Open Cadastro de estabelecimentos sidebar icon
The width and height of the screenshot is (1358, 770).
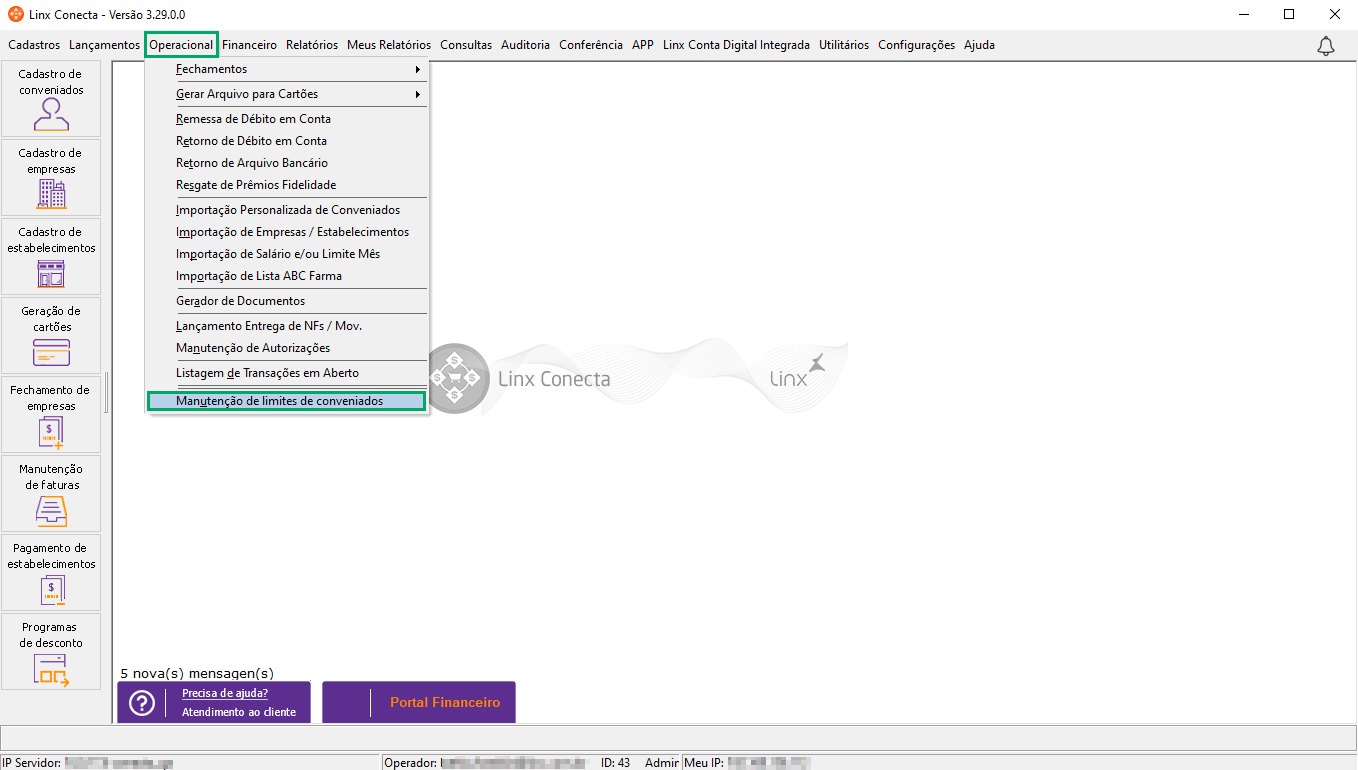[51, 256]
